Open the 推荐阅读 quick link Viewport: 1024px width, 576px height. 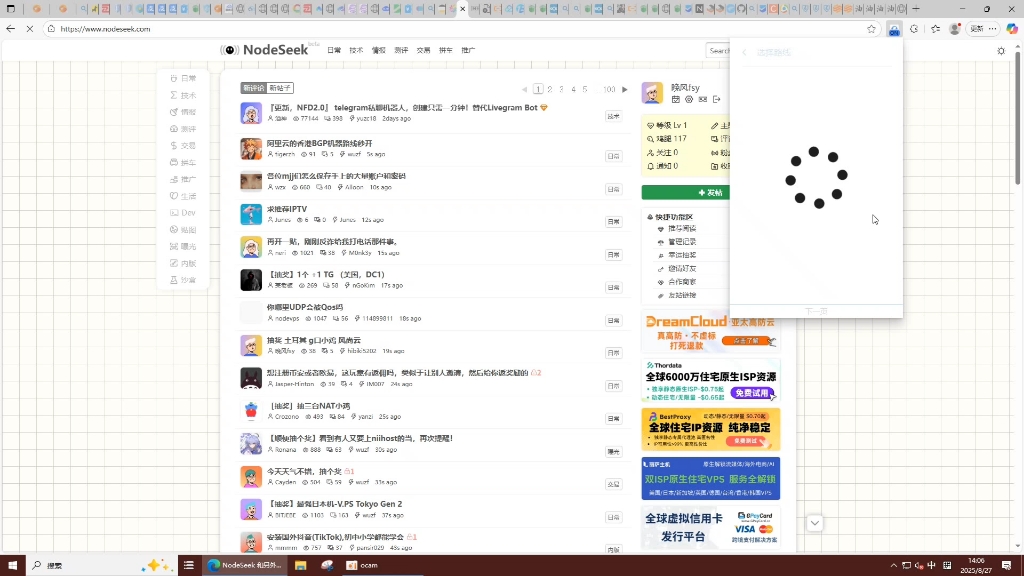point(682,229)
